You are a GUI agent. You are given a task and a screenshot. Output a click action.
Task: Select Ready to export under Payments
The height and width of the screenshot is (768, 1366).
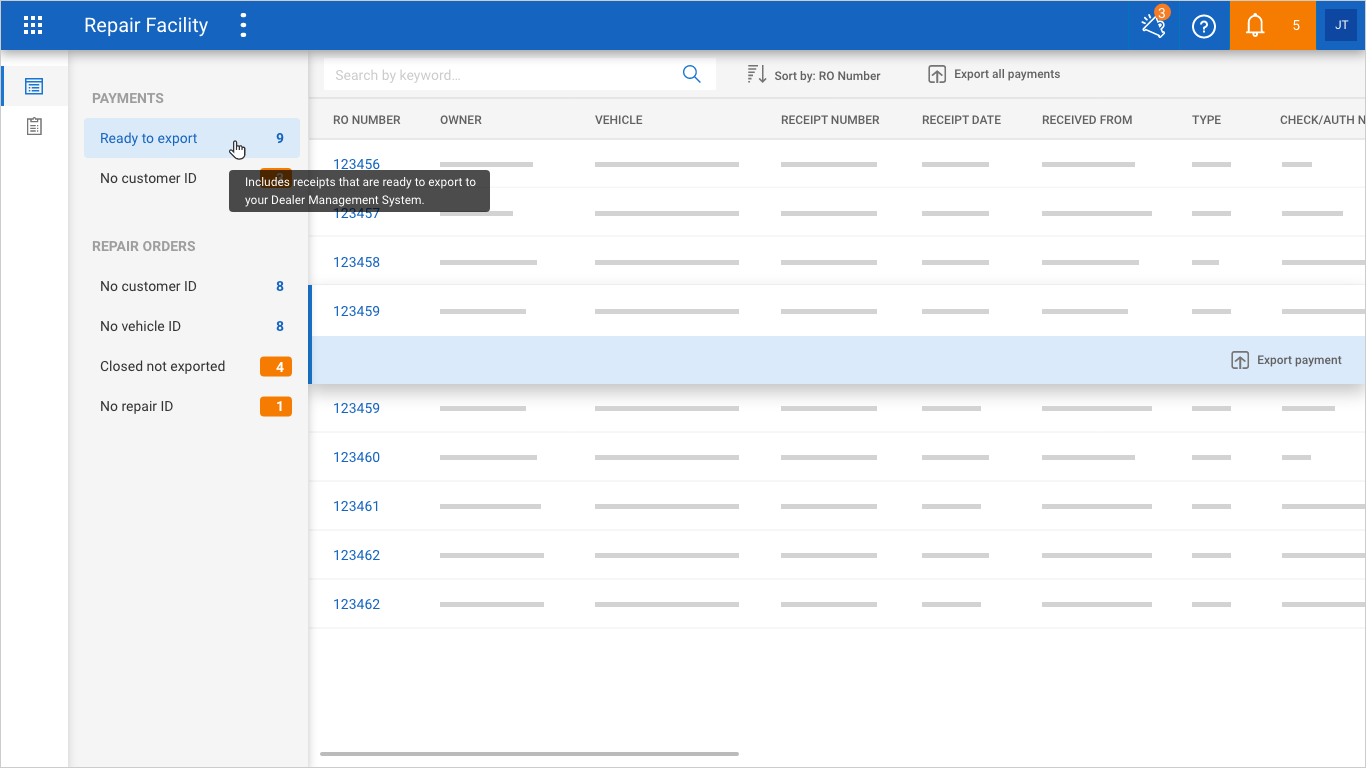tap(149, 138)
